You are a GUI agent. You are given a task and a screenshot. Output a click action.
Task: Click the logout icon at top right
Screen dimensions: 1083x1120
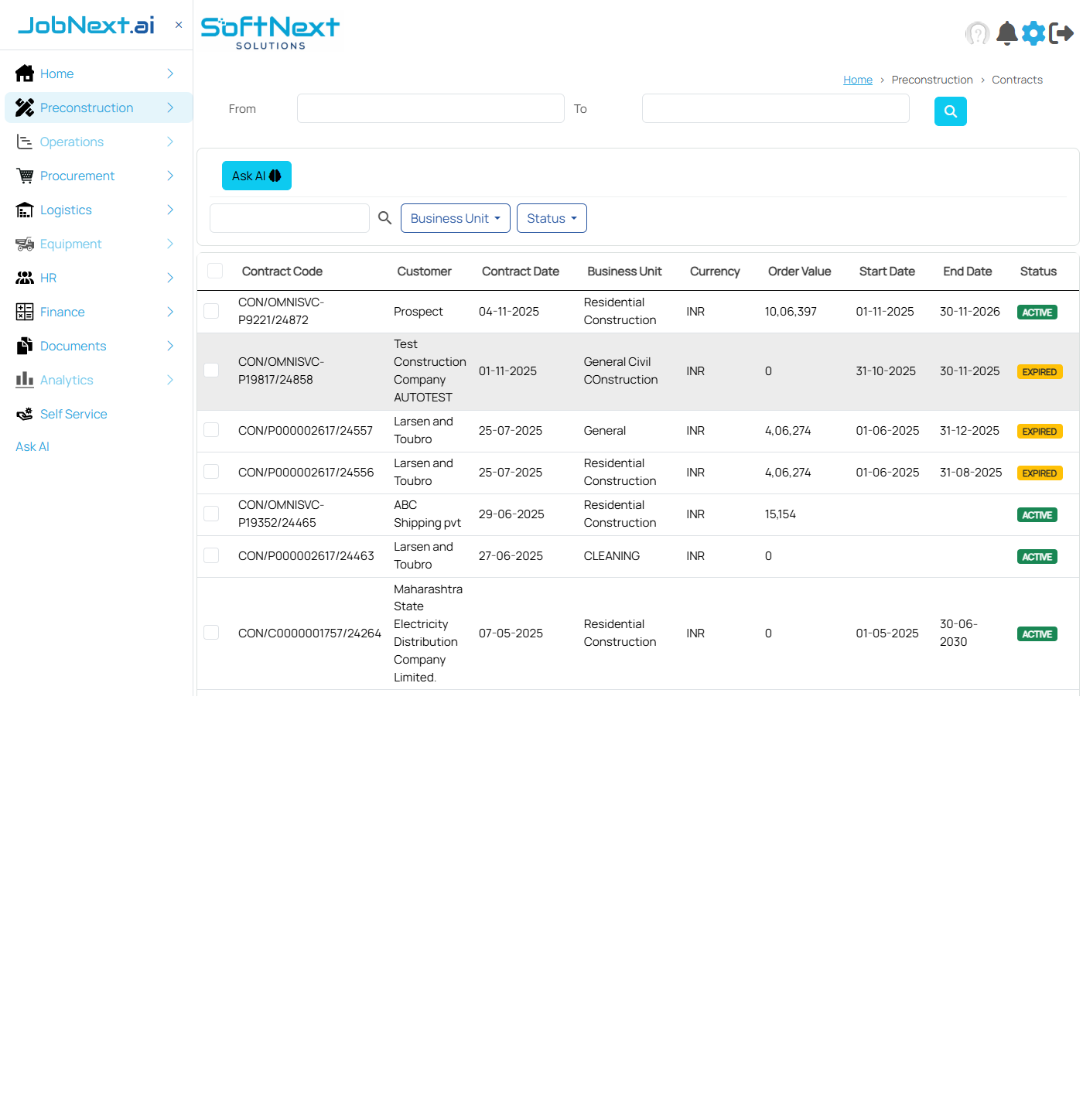(1061, 33)
